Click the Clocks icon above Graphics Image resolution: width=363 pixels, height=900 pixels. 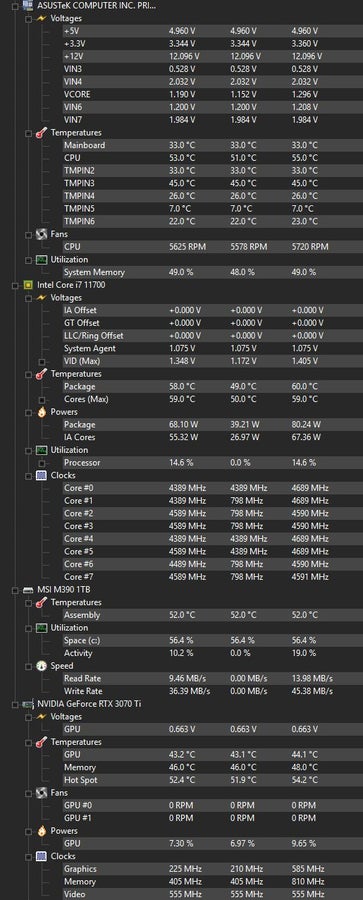pos(41,856)
